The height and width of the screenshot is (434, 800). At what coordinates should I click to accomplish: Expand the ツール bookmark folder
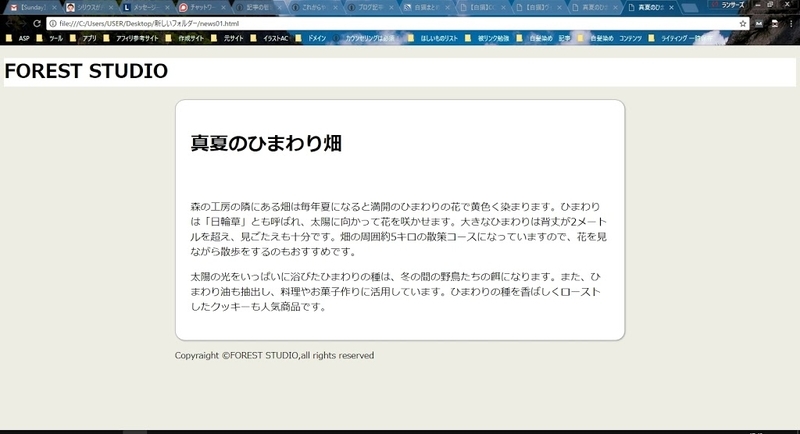tap(50, 38)
